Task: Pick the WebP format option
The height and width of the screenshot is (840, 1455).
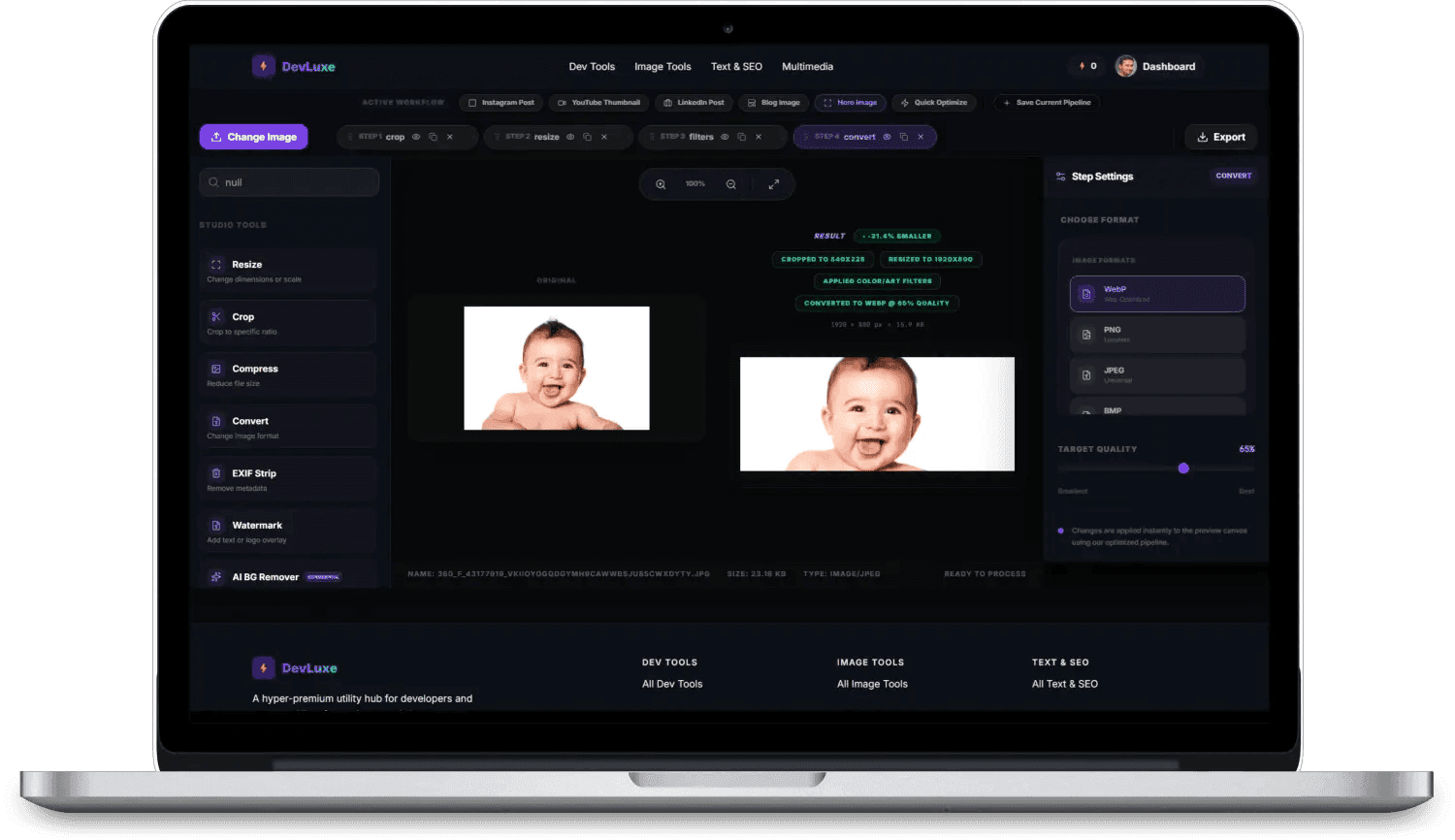Action: click(1157, 294)
